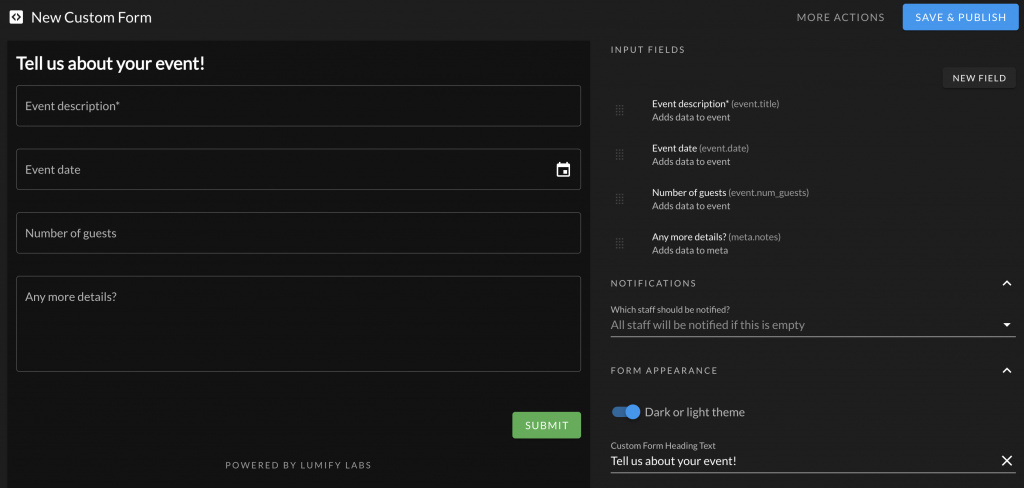Screen dimensions: 1024x488
Task: Add a New Field
Action: tap(979, 78)
